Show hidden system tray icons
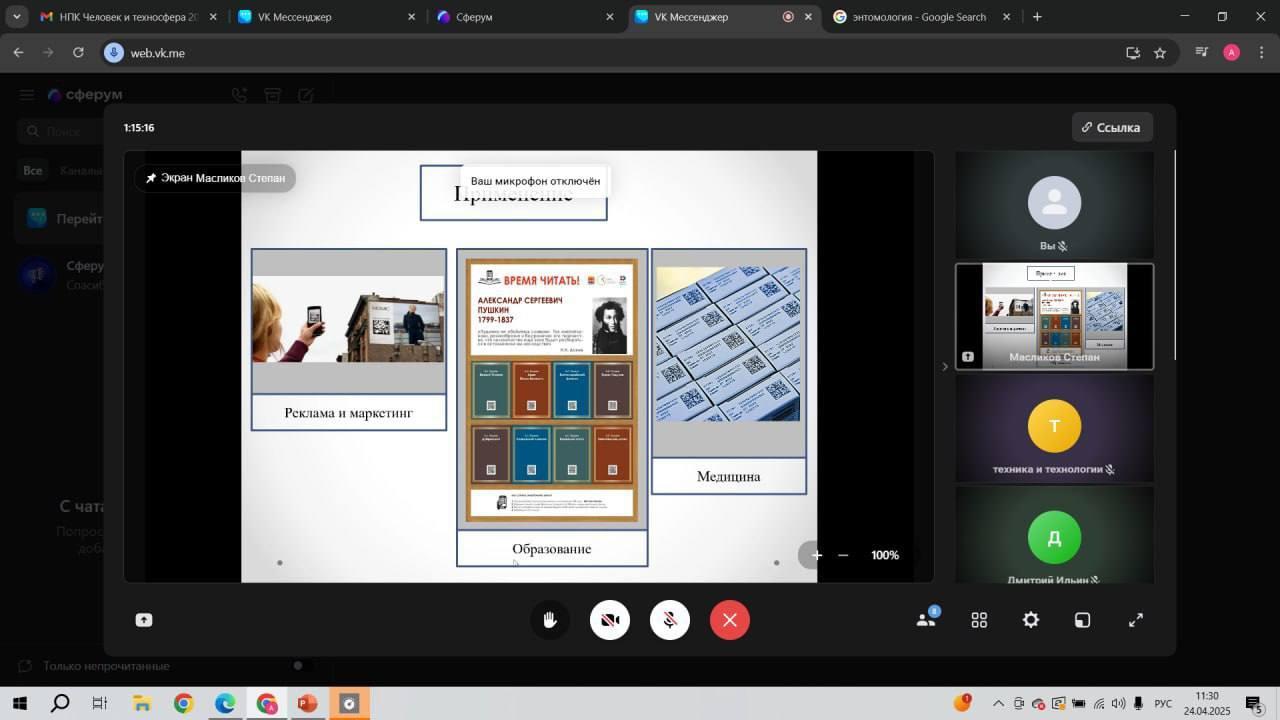1280x720 pixels. (x=997, y=704)
